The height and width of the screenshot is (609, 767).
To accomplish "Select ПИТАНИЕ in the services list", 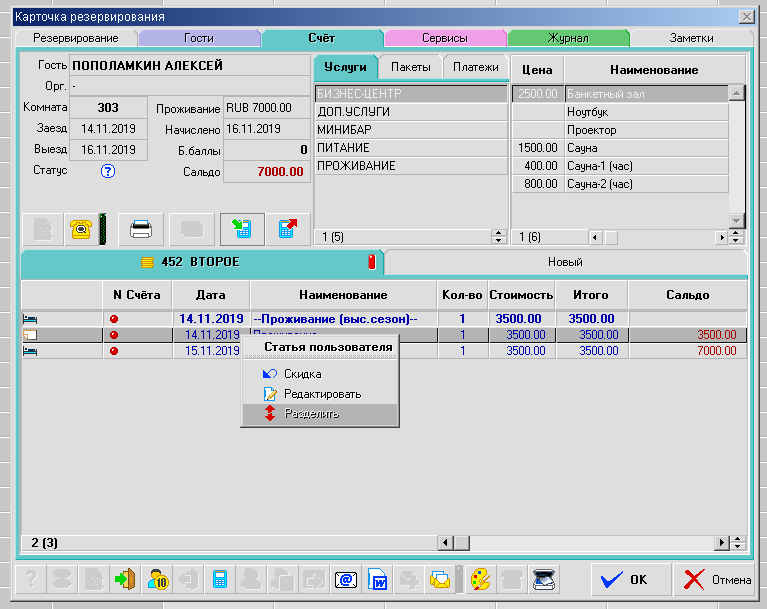I will (x=344, y=148).
